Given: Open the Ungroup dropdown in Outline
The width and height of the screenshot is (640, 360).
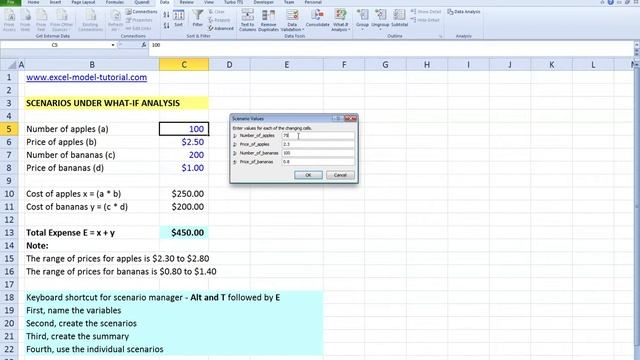Looking at the screenshot, I should [x=380, y=20].
